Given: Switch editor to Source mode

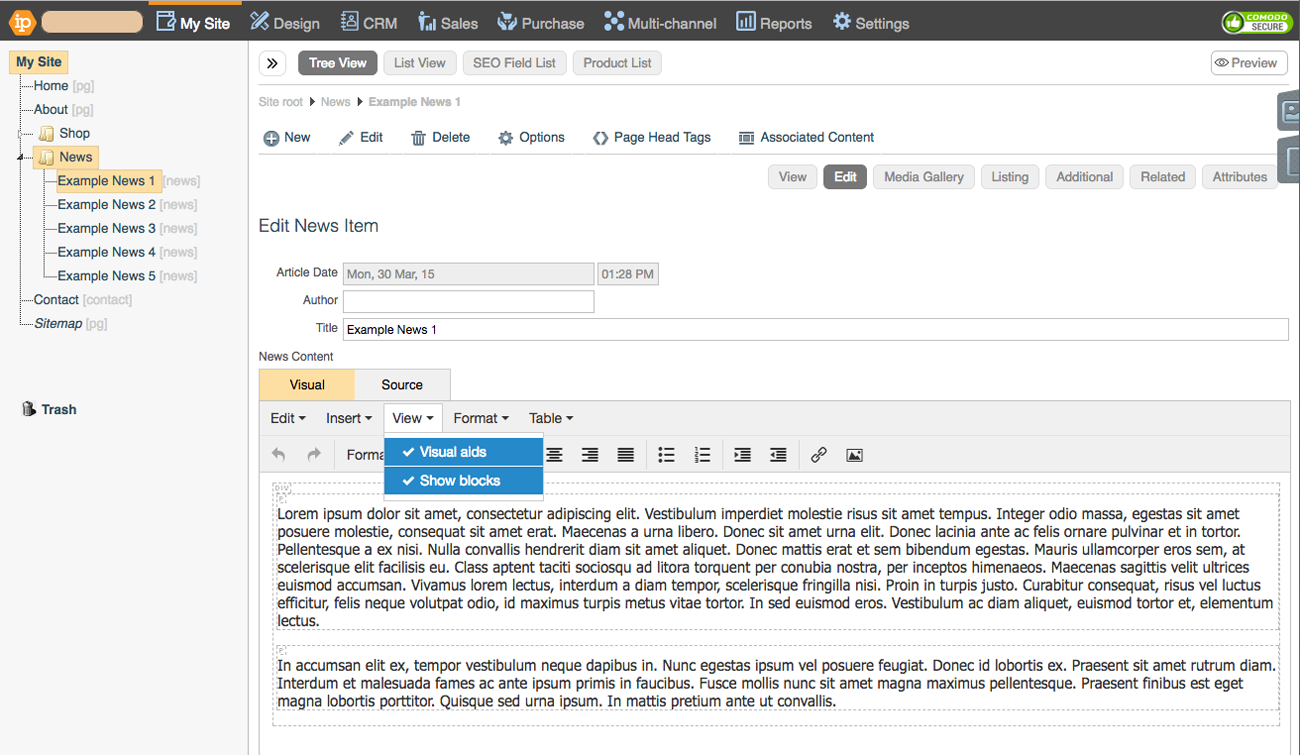Looking at the screenshot, I should [x=402, y=385].
